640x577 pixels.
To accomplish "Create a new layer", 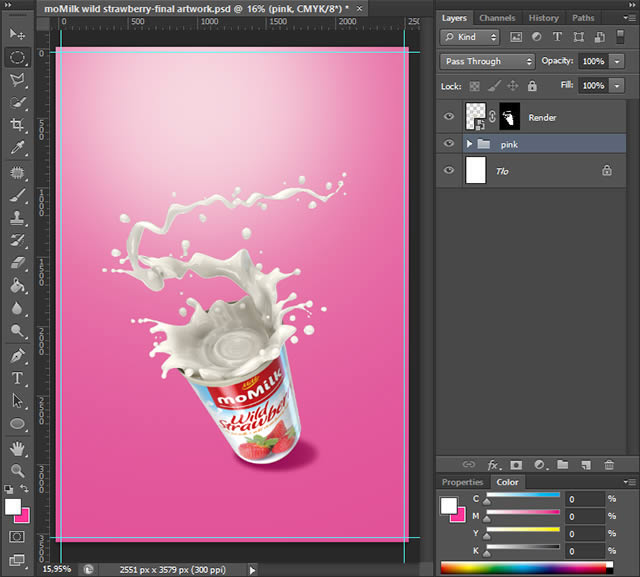I will click(586, 465).
